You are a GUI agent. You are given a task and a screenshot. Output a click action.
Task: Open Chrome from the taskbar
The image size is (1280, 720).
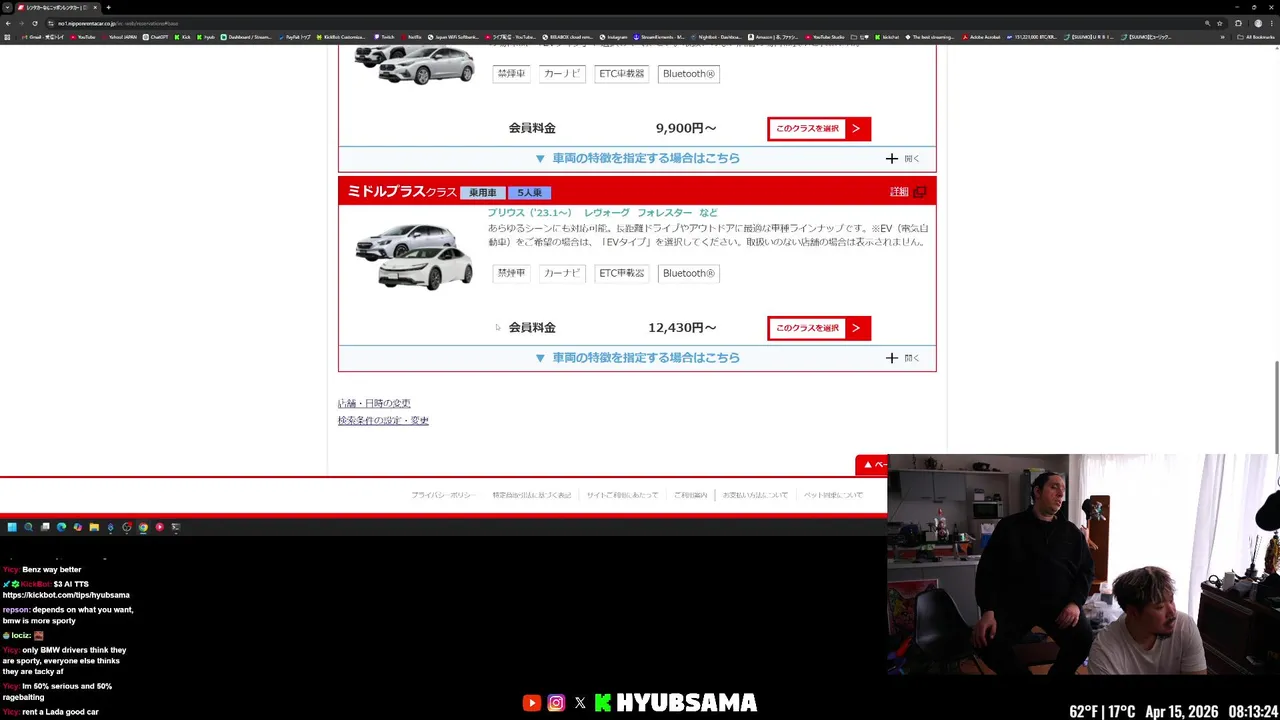point(143,527)
